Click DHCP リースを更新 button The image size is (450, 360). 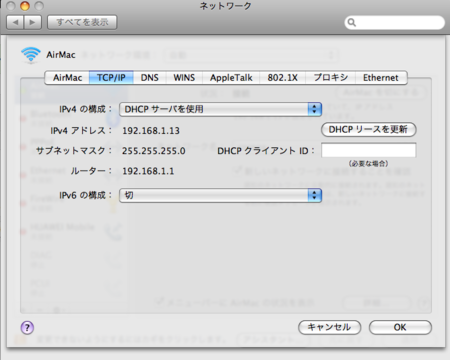[368, 129]
